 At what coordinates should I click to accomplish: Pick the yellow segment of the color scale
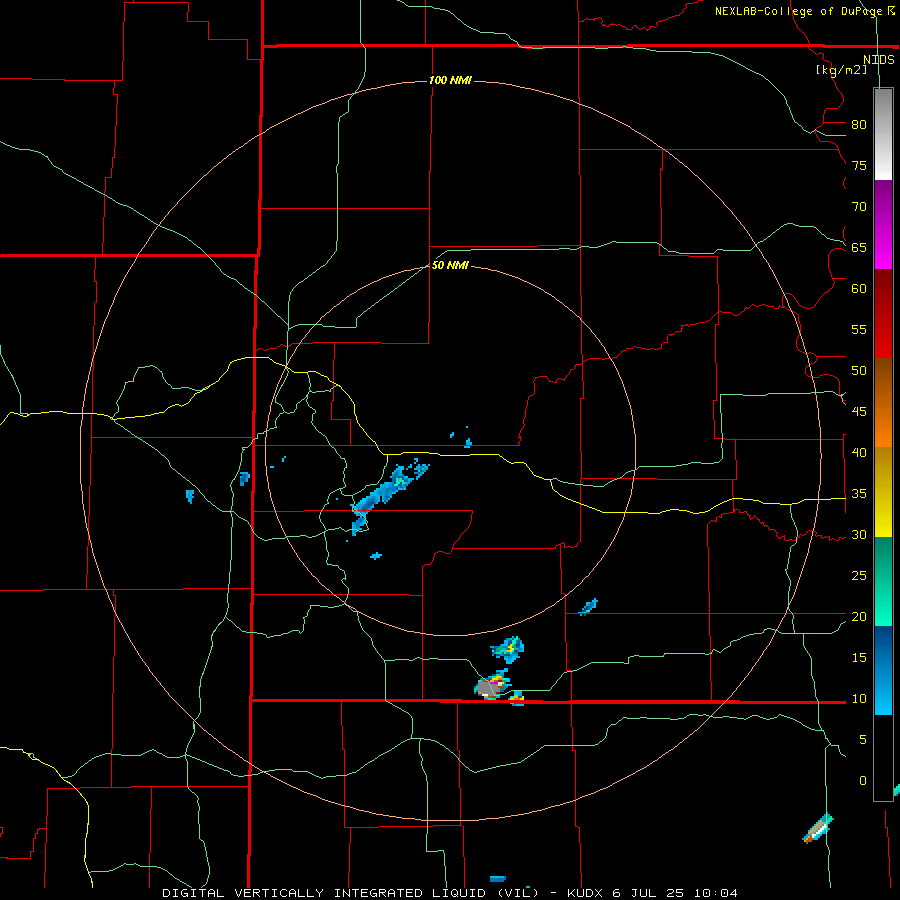pyautogui.click(x=883, y=492)
